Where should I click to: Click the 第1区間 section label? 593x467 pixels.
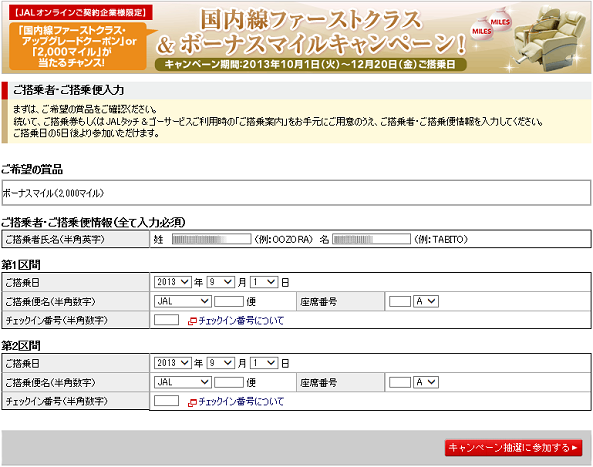point(21,265)
